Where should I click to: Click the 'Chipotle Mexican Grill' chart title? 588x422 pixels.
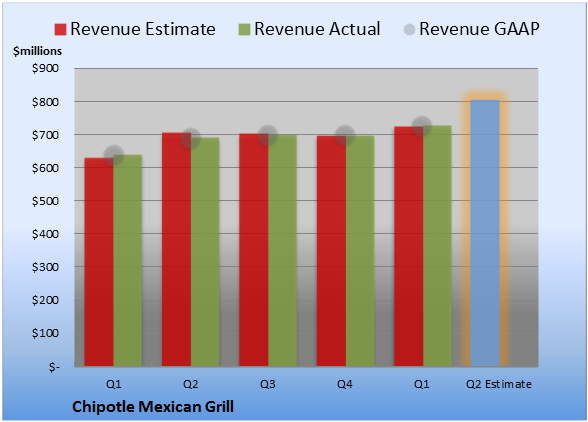[x=153, y=407]
